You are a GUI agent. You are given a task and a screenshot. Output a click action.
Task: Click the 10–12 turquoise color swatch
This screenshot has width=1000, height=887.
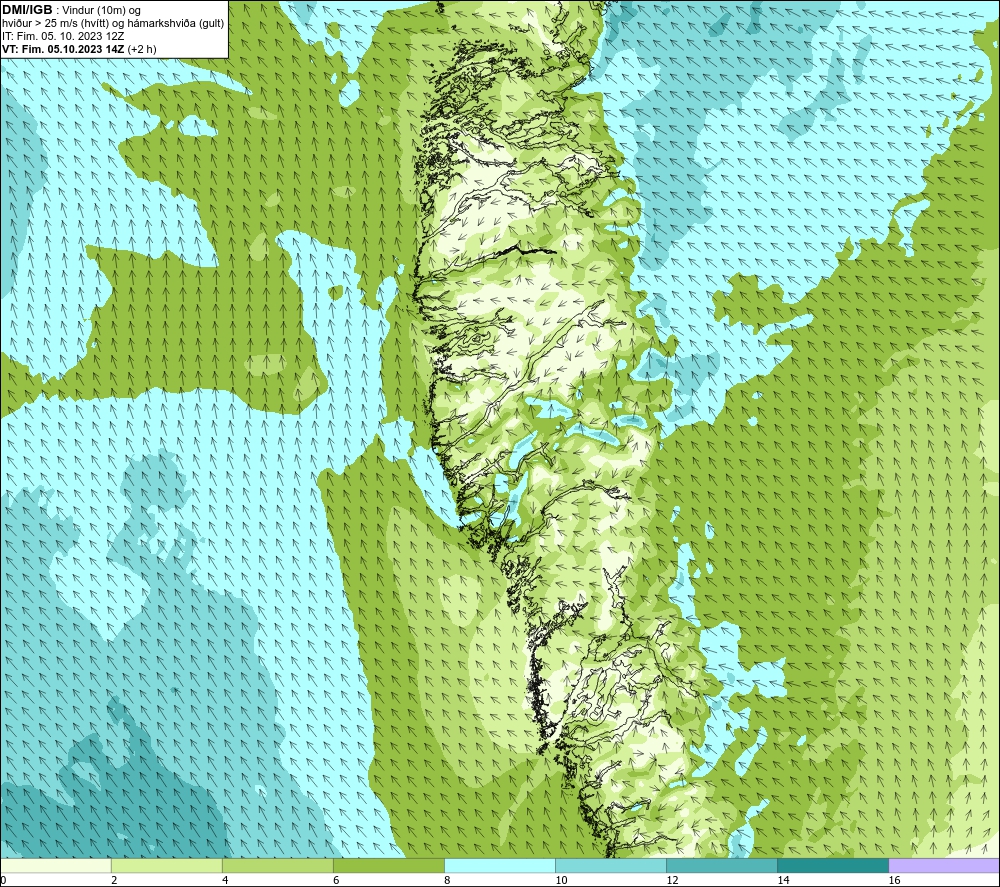pyautogui.click(x=611, y=865)
